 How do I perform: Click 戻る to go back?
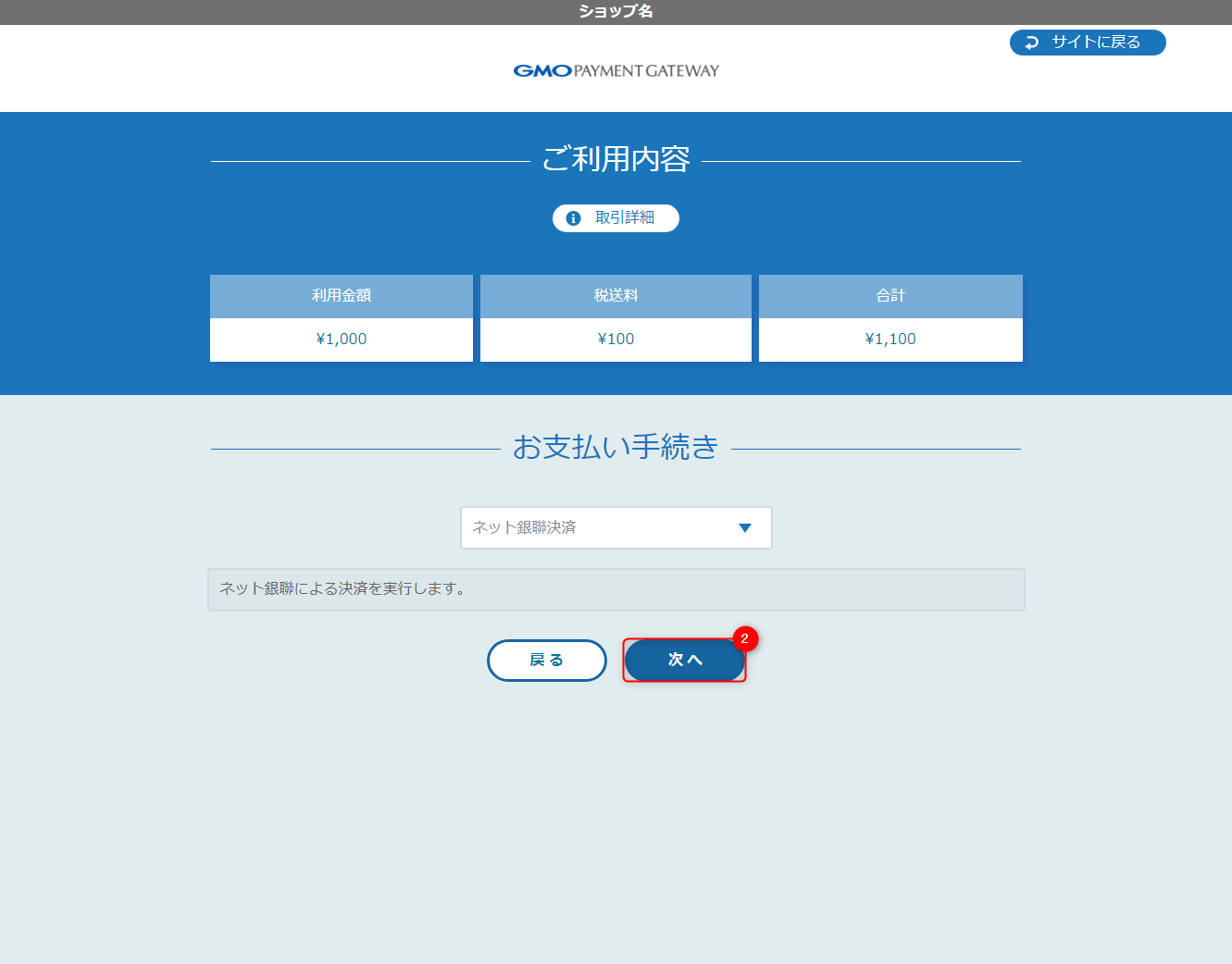pos(547,660)
